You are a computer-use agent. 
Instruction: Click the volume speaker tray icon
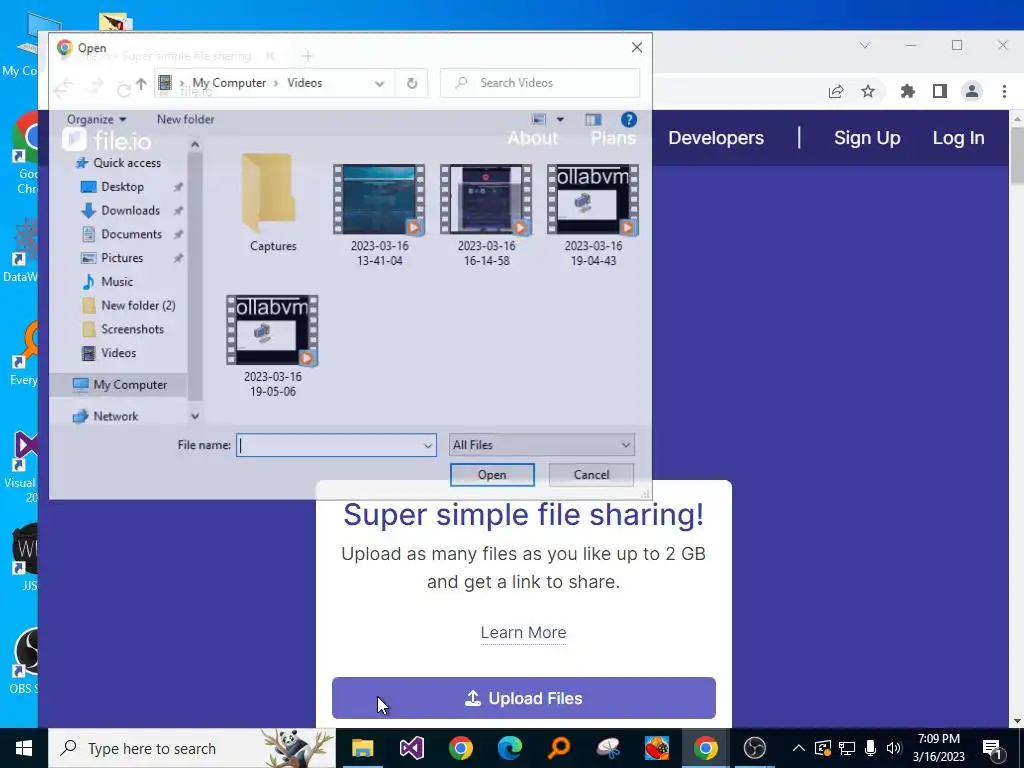tap(894, 748)
